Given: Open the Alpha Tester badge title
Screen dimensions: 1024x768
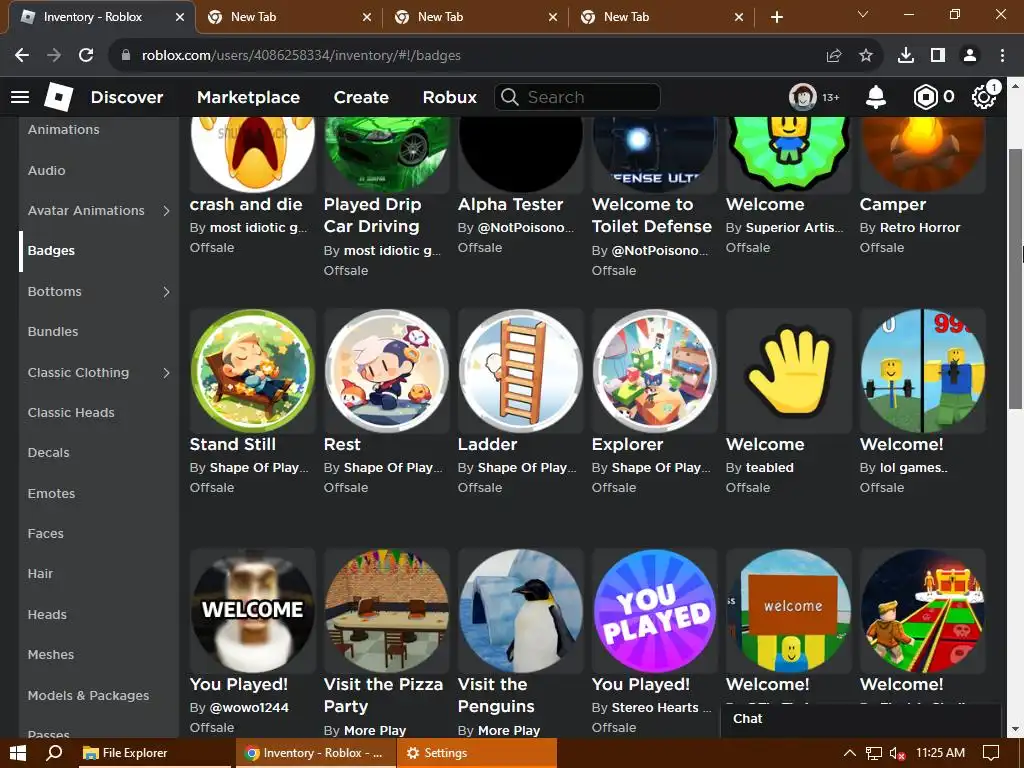Looking at the screenshot, I should [510, 204].
